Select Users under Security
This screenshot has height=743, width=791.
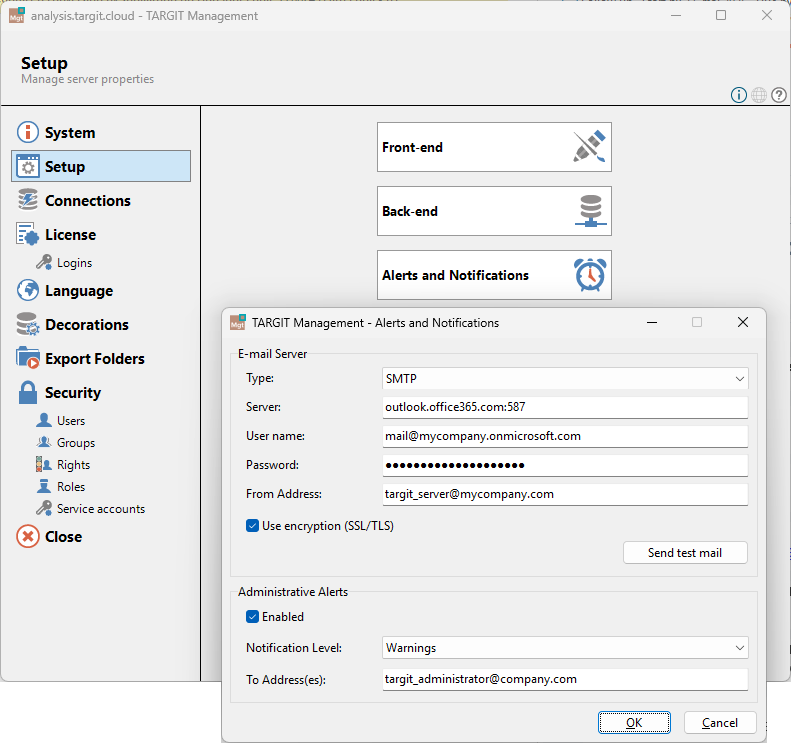pos(71,421)
